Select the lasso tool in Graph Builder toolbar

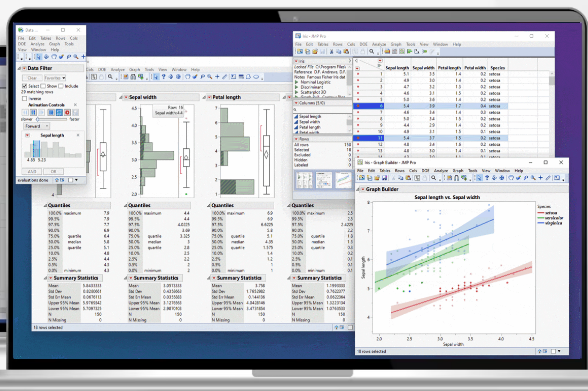tap(511, 178)
